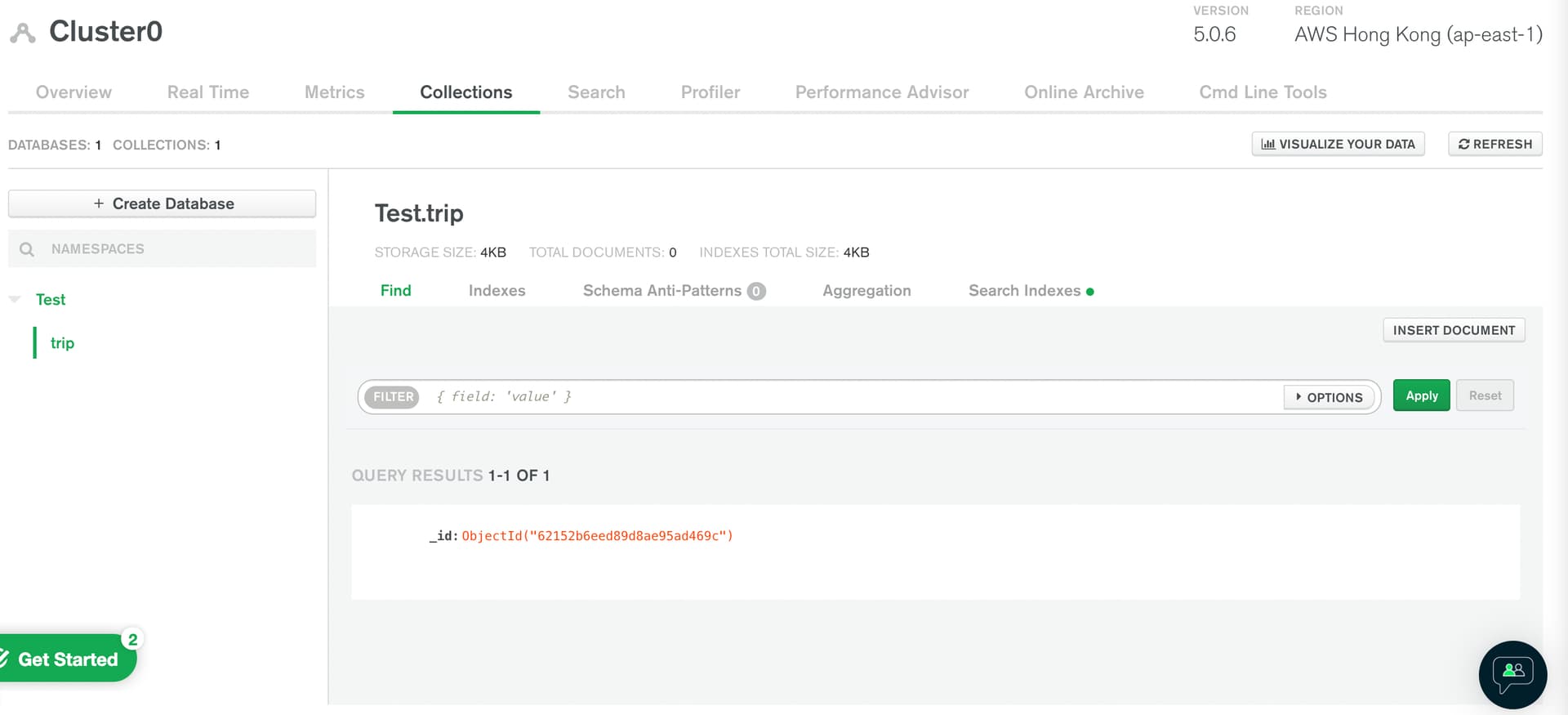The image size is (1568, 715).
Task: Click the Schema Anti-Patterns count badge
Action: (756, 291)
